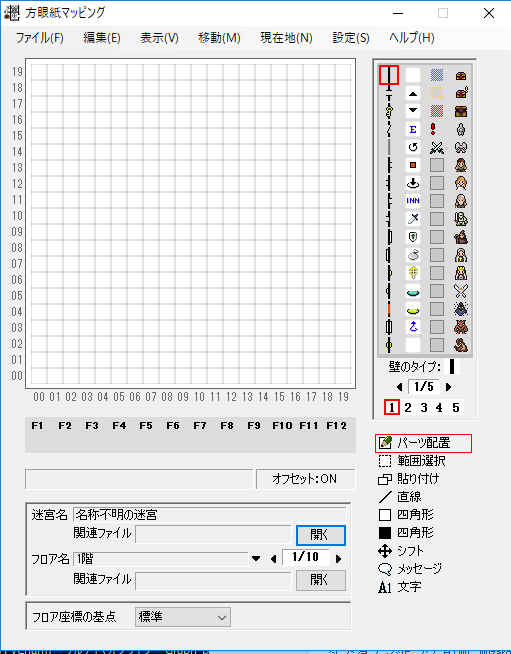The image size is (511, 654).
Task: Select the item bag part
Action: 413,255
